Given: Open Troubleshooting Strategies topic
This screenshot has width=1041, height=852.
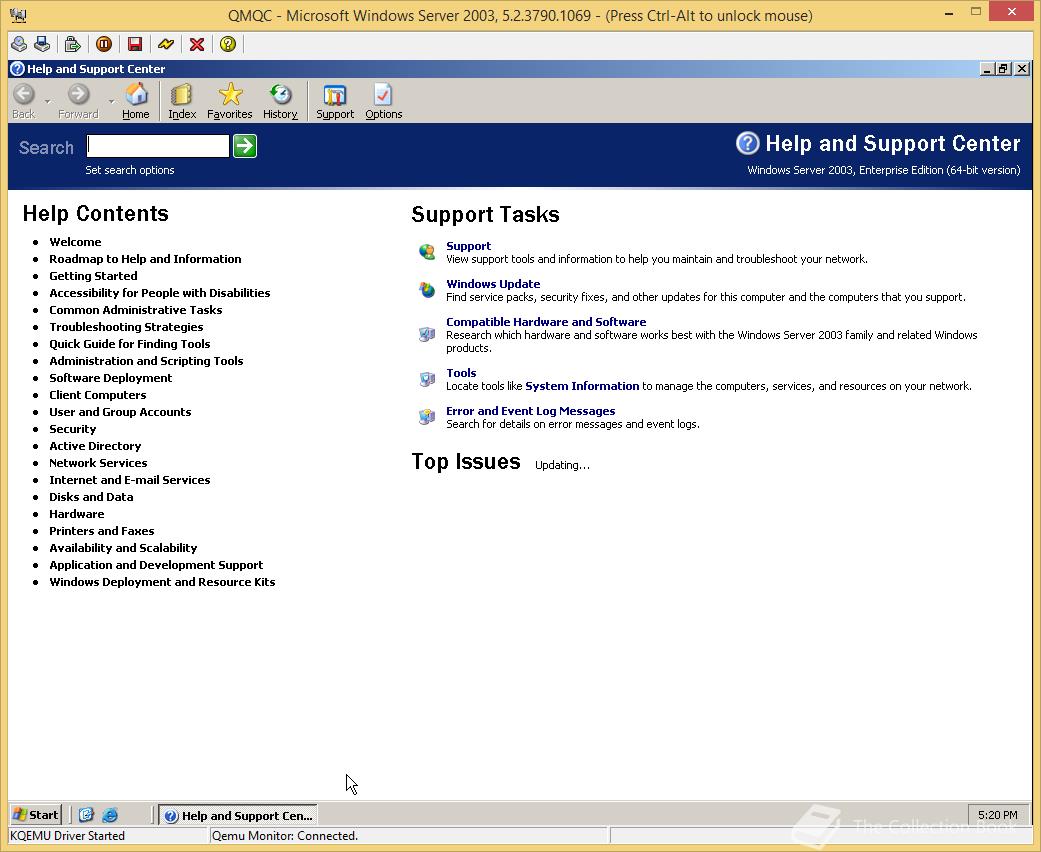Looking at the screenshot, I should click(126, 327).
